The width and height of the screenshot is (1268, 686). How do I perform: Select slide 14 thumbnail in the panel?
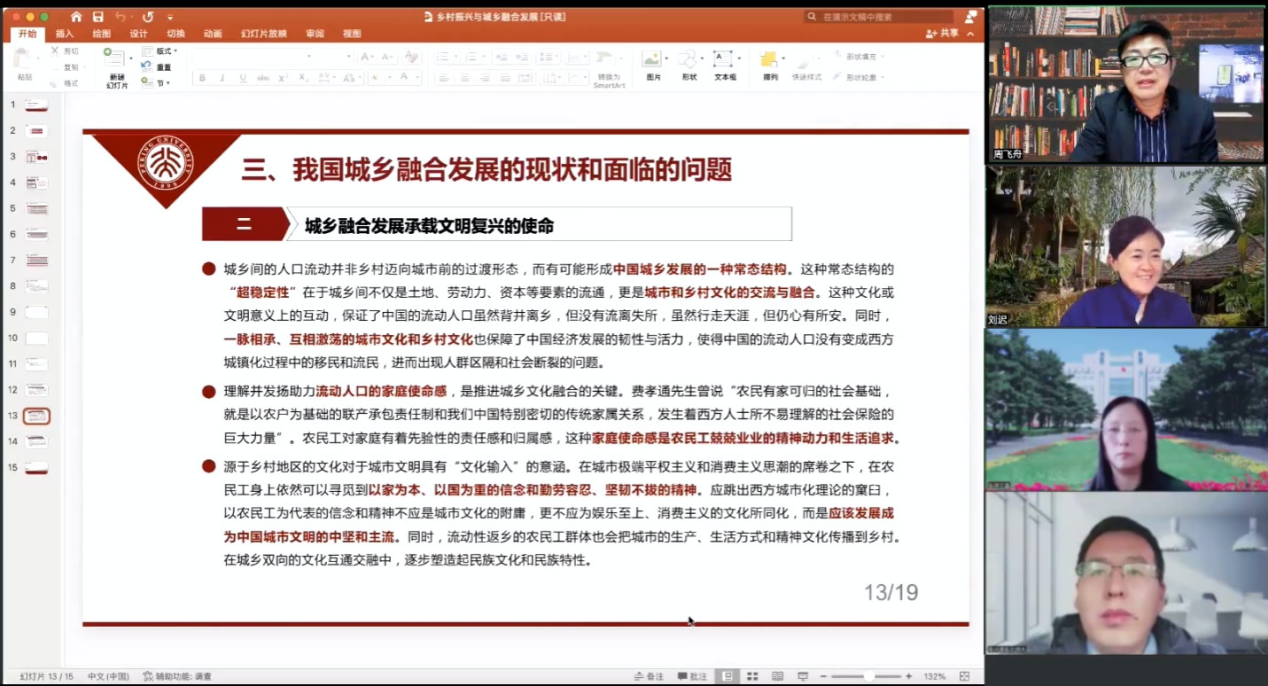pyautogui.click(x=37, y=441)
